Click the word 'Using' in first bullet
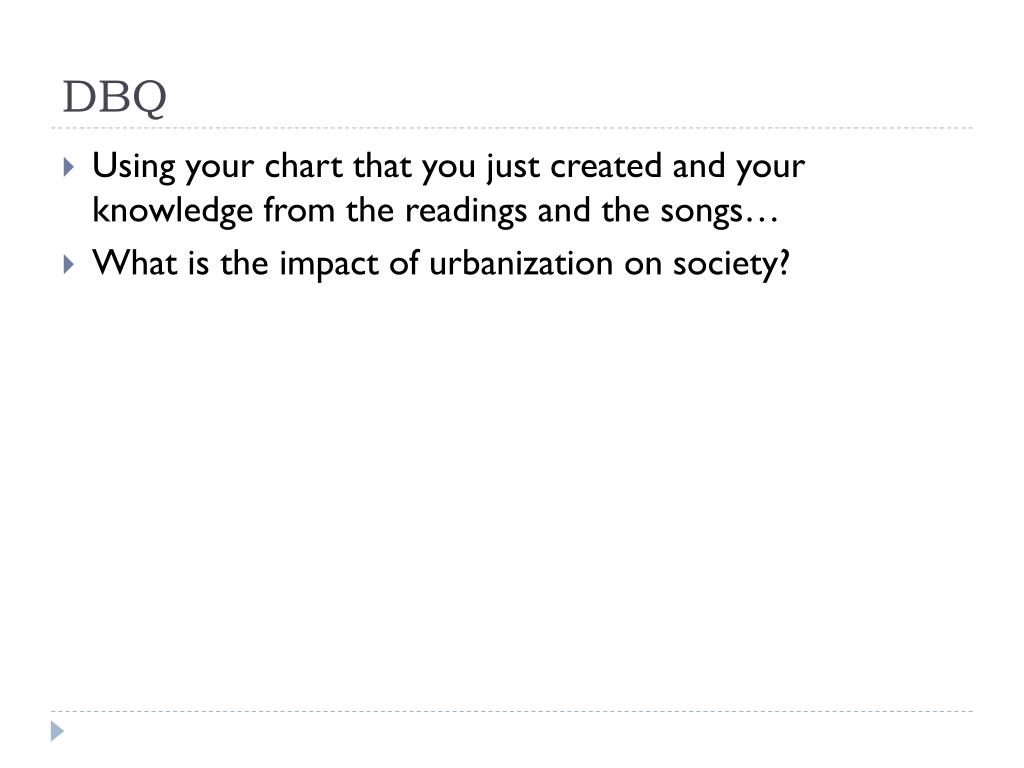This screenshot has width=1024, height=768. tap(134, 167)
